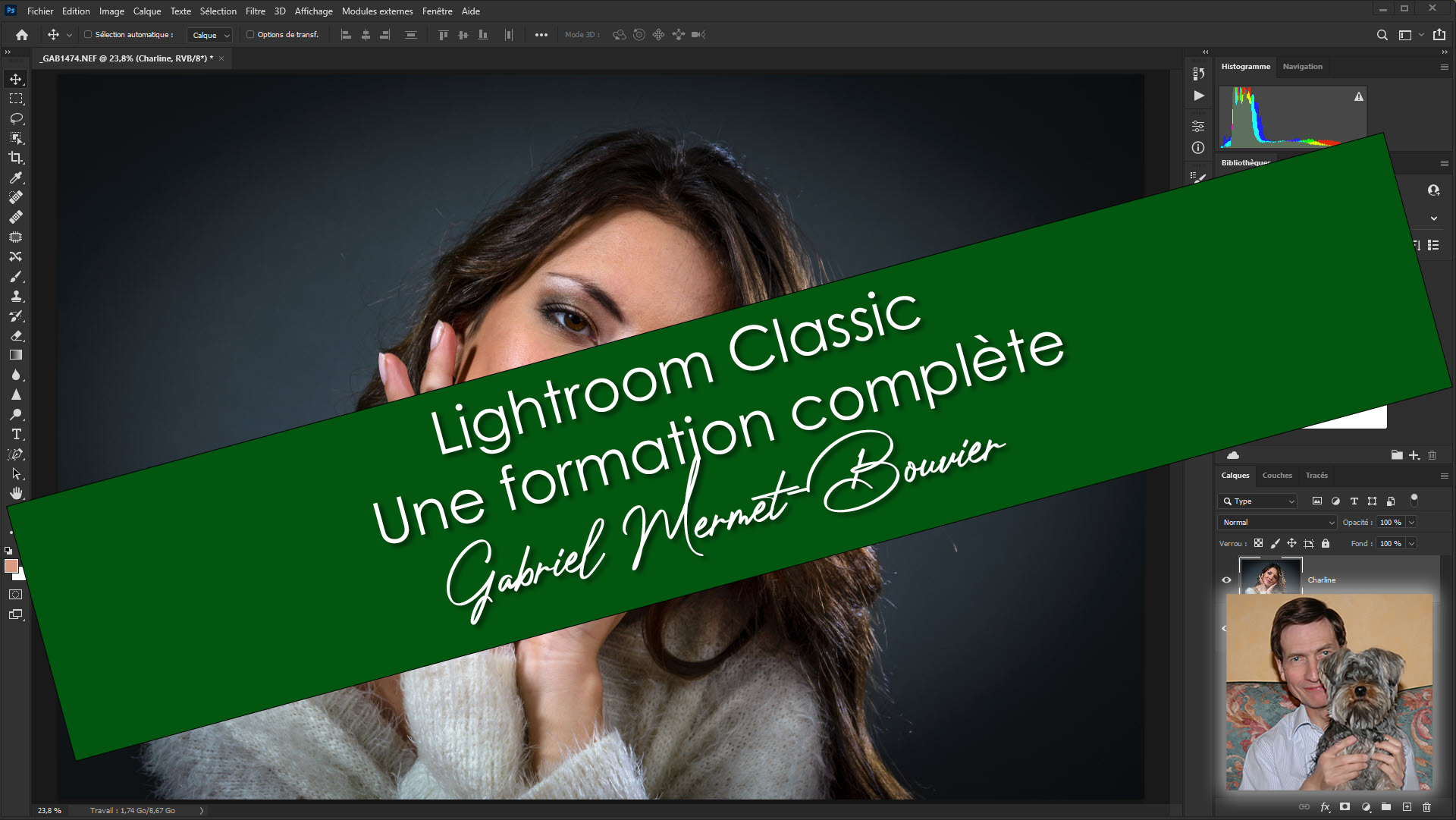Select the Brush tool
The width and height of the screenshot is (1456, 820).
[x=15, y=276]
